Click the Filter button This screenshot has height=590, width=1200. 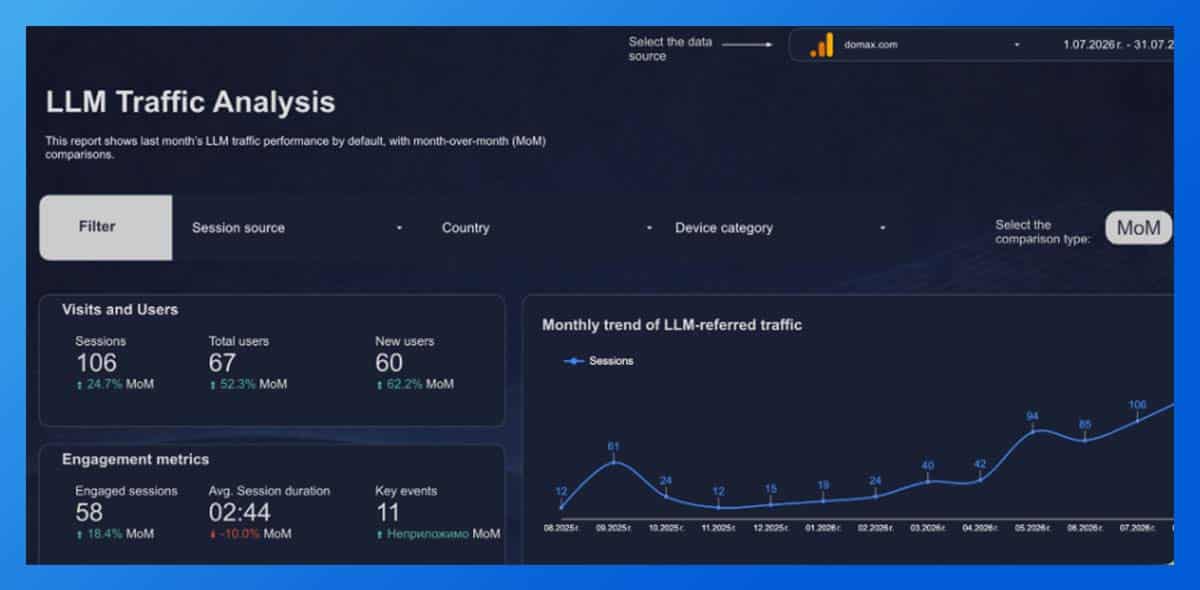pos(105,227)
